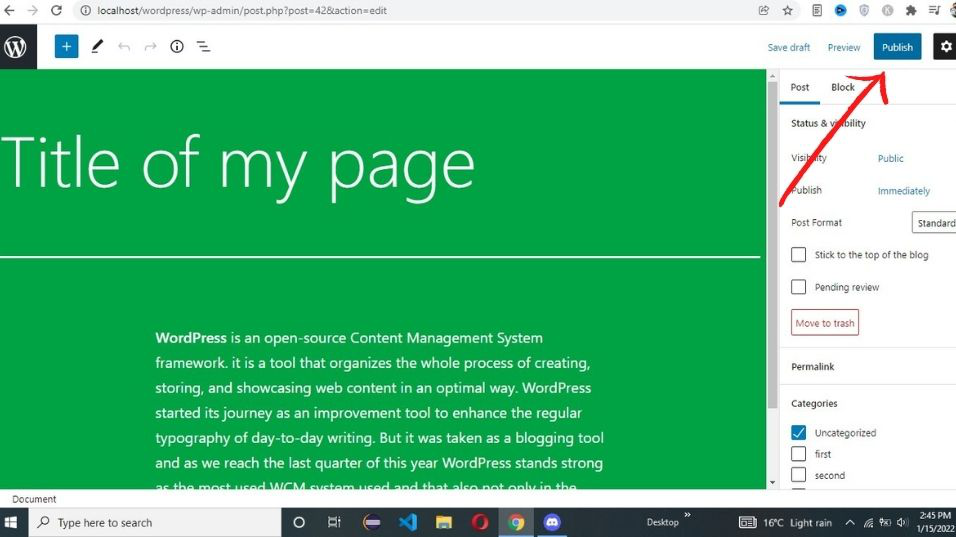Open Task View on the taskbar
This screenshot has width=956, height=537.
pyautogui.click(x=334, y=522)
